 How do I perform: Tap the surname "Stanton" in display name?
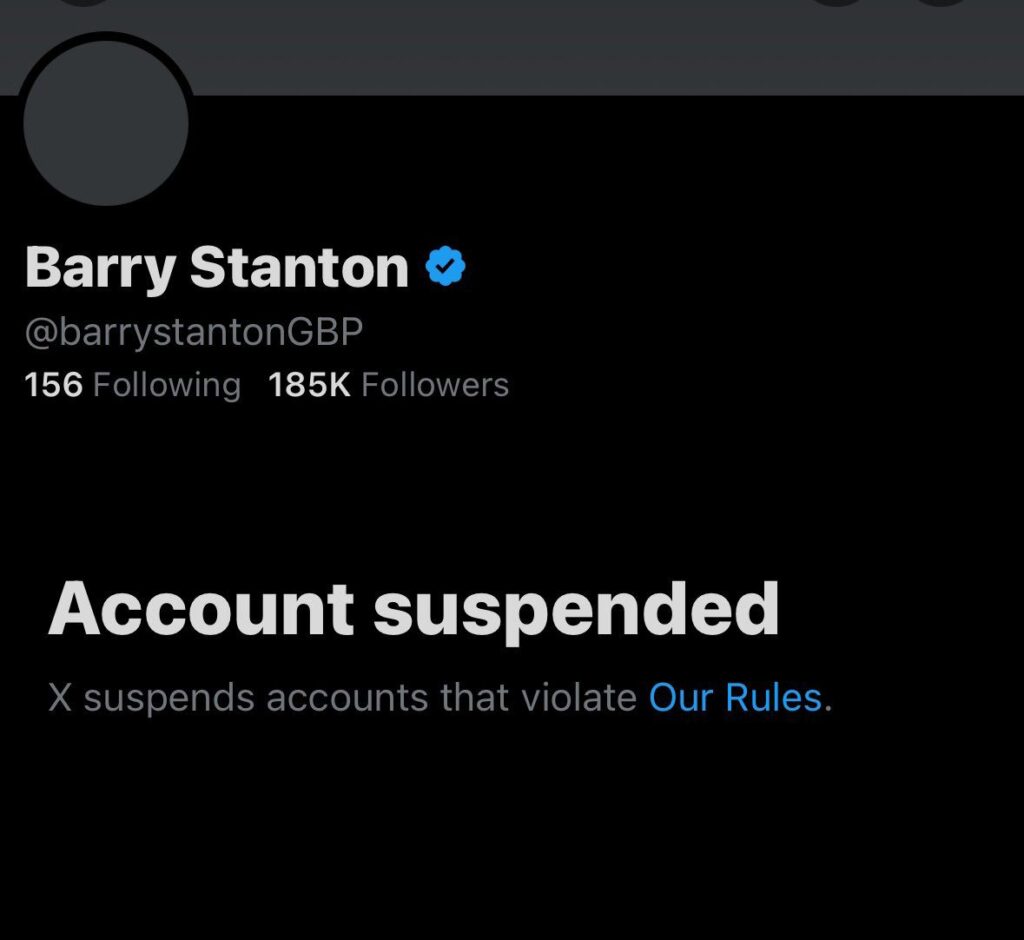pyautogui.click(x=299, y=268)
